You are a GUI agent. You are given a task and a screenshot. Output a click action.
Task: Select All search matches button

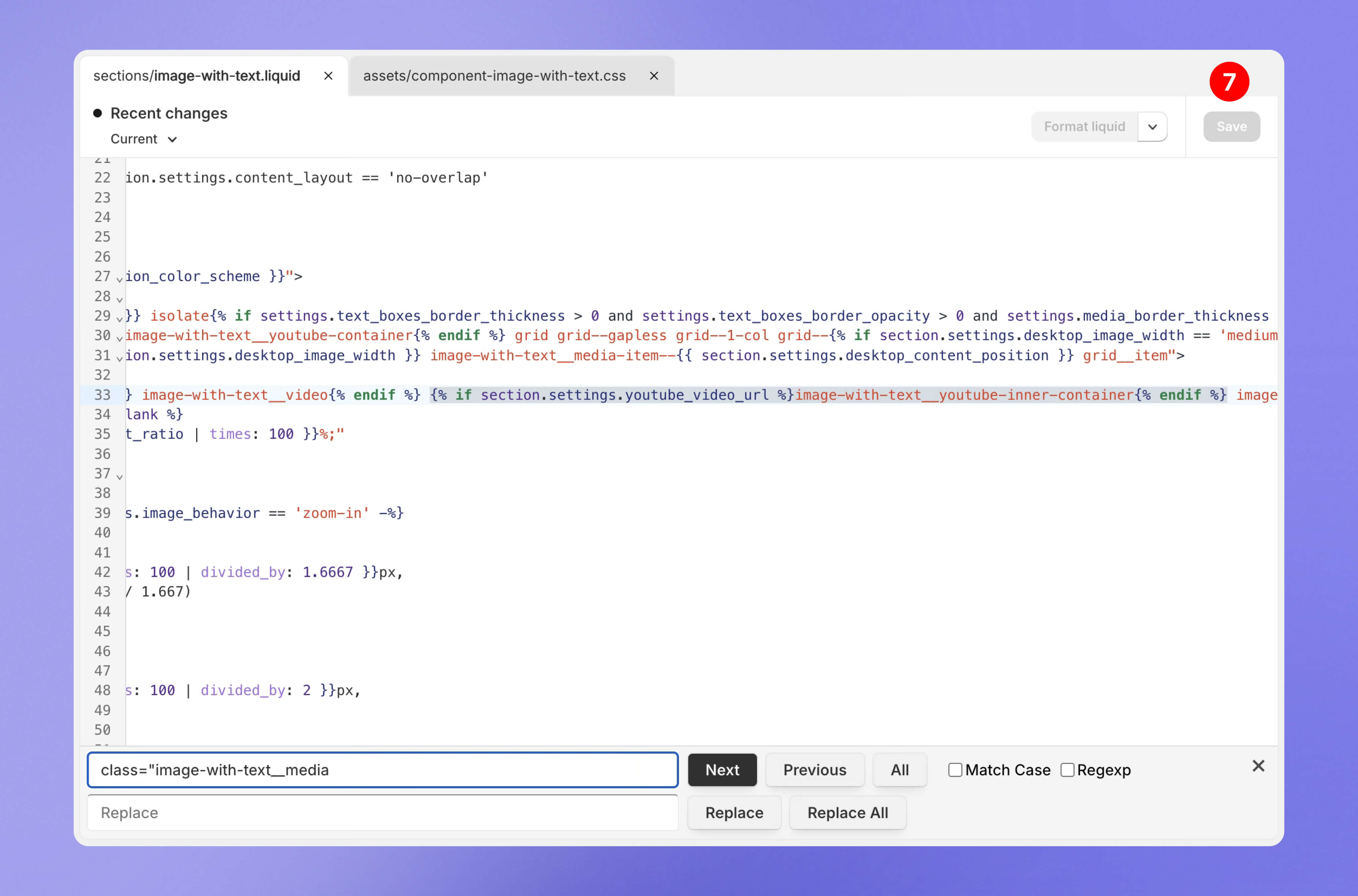(x=899, y=770)
